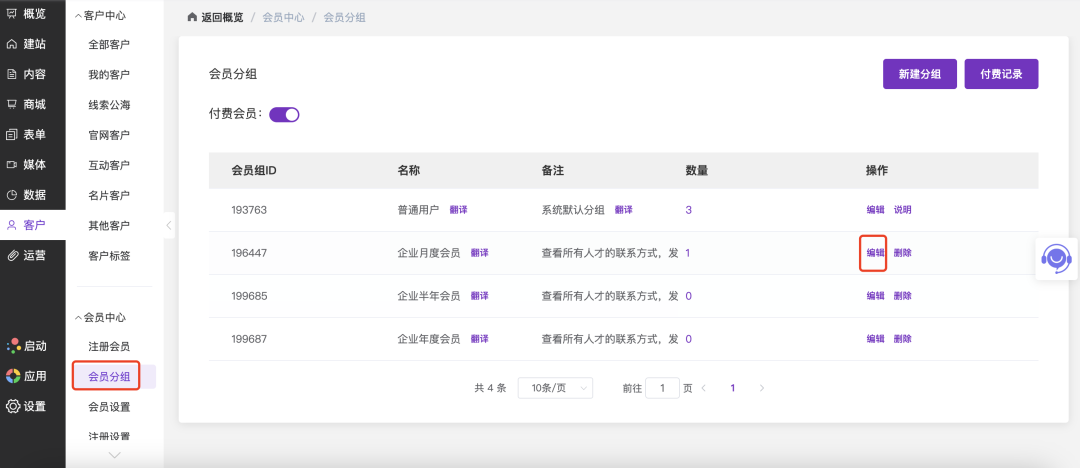Click the 应用 apps colorful icon
The height and width of the screenshot is (468, 1080).
tap(13, 376)
